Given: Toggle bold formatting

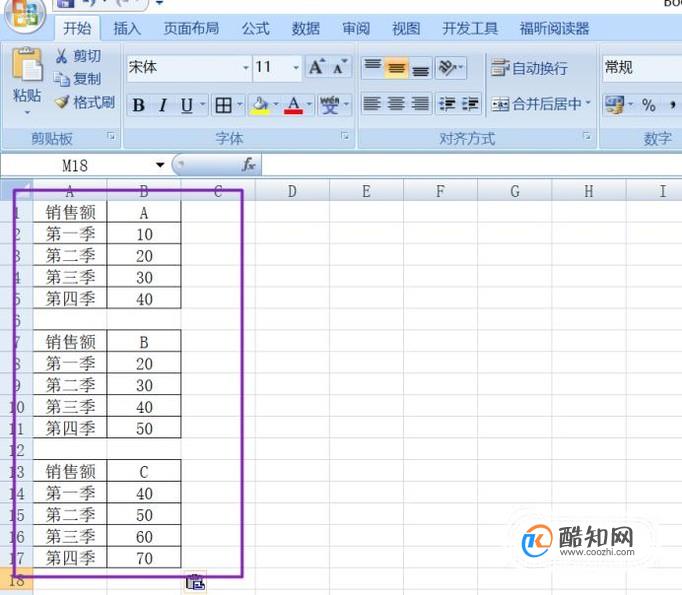Looking at the screenshot, I should [x=139, y=105].
